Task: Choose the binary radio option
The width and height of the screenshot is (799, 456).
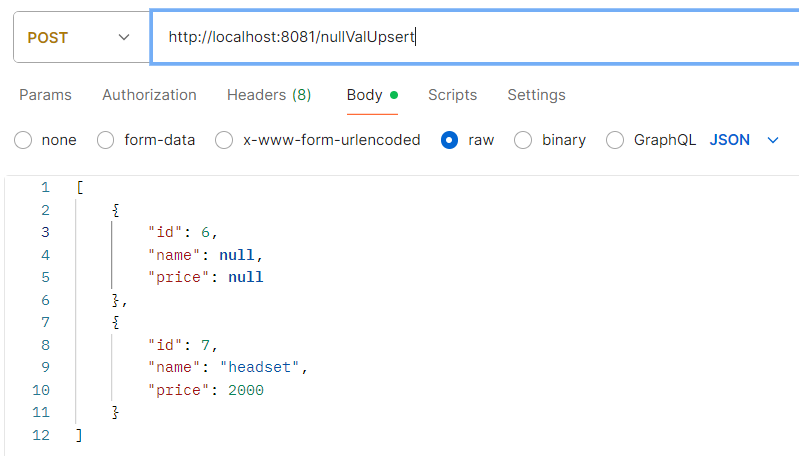Action: (523, 140)
